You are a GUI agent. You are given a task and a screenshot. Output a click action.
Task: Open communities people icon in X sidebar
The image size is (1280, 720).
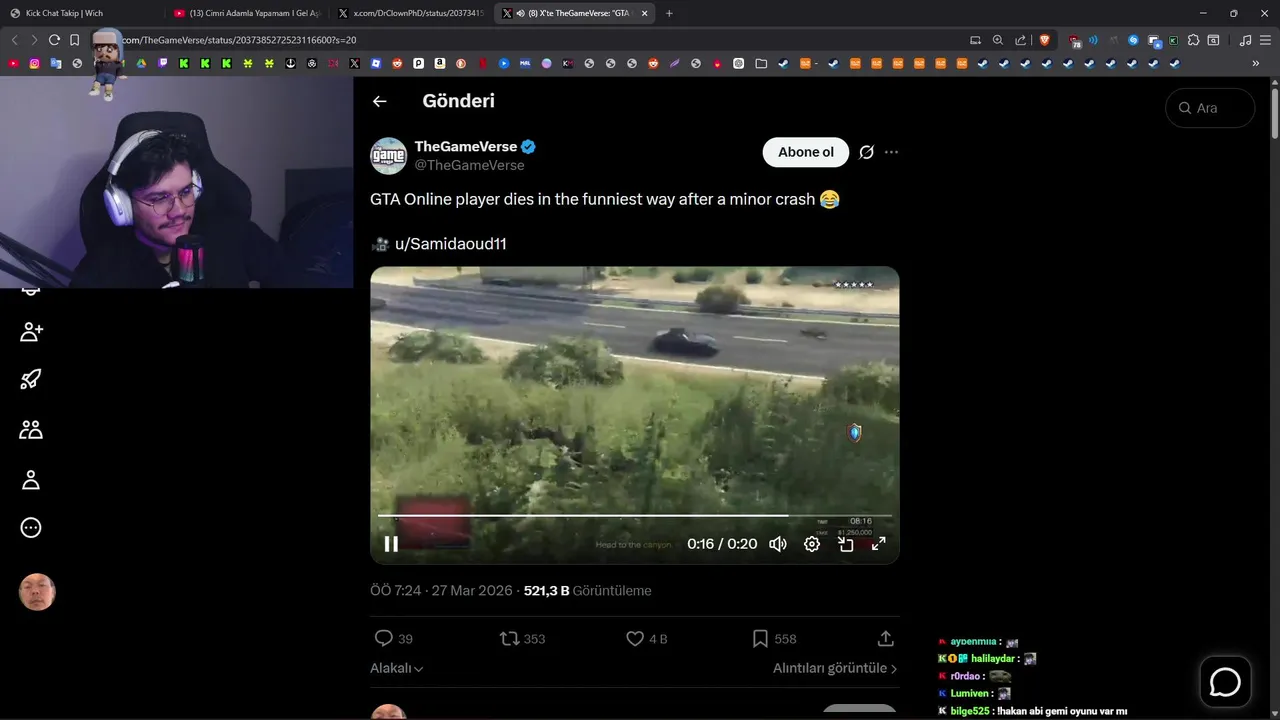tap(31, 429)
